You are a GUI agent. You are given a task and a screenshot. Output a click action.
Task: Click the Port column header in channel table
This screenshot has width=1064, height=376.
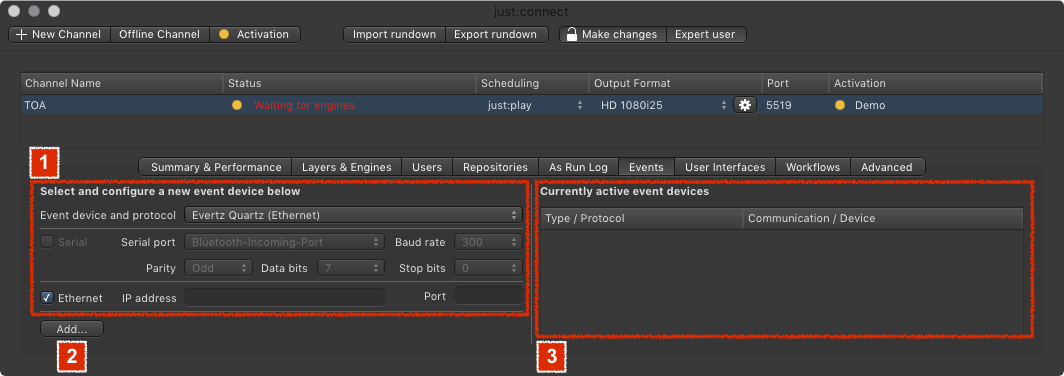[x=795, y=83]
